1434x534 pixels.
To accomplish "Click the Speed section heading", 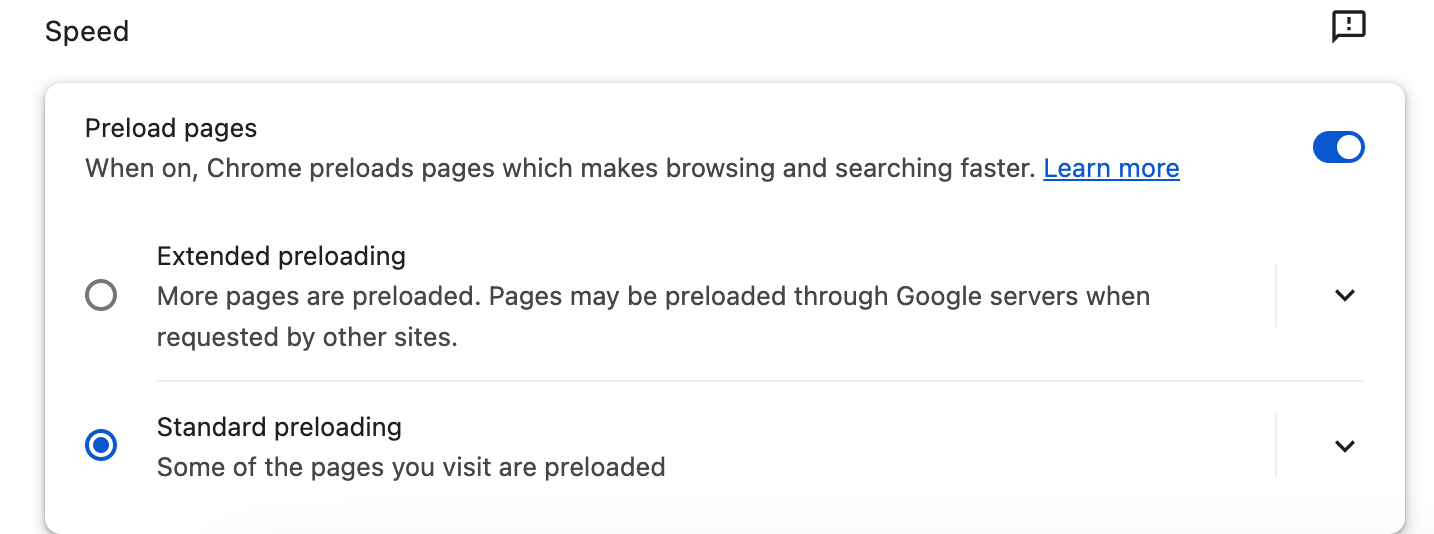I will (x=87, y=32).
